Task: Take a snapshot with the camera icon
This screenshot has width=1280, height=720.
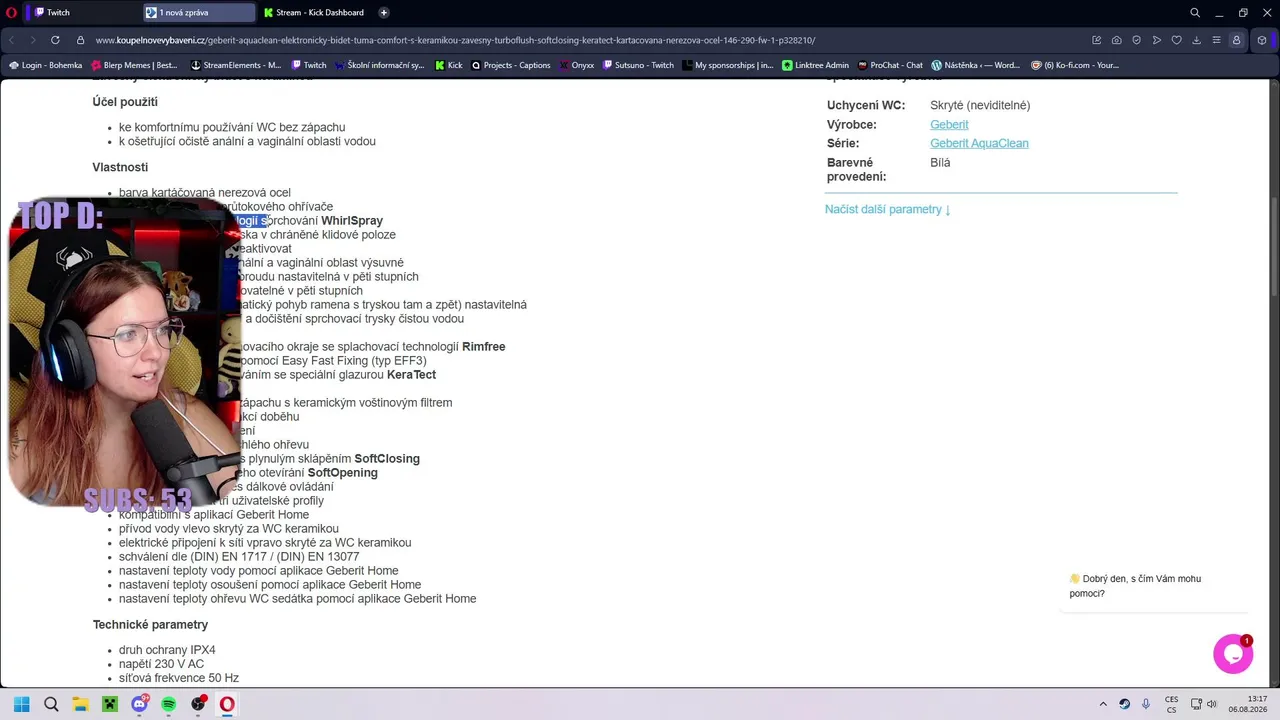Action: pos(1117,40)
